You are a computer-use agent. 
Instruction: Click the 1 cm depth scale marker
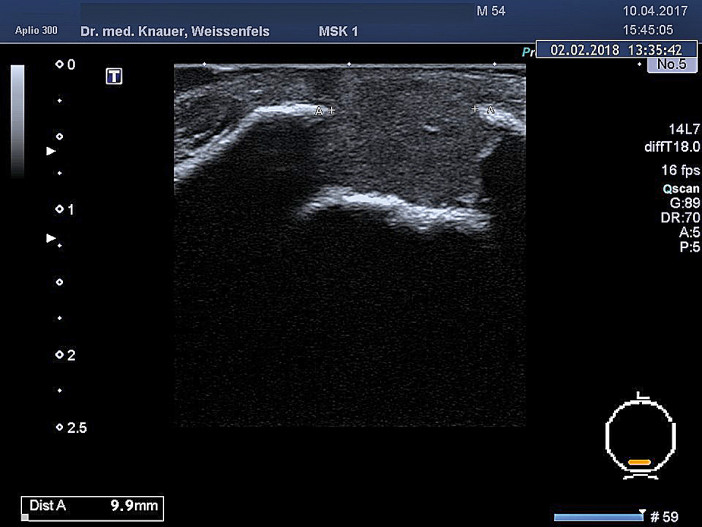pyautogui.click(x=65, y=210)
